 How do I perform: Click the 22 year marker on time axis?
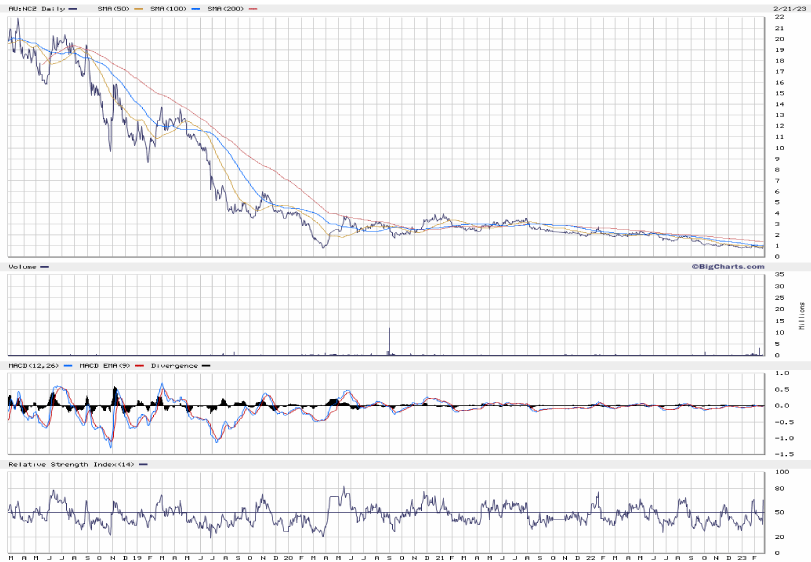click(x=592, y=556)
